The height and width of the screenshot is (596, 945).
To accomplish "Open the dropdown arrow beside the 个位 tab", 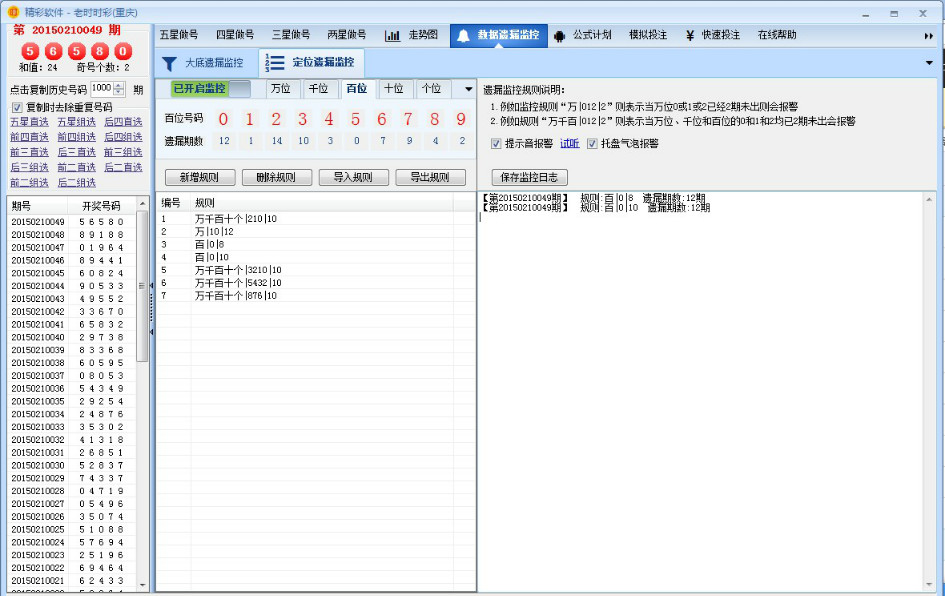I will pyautogui.click(x=466, y=89).
